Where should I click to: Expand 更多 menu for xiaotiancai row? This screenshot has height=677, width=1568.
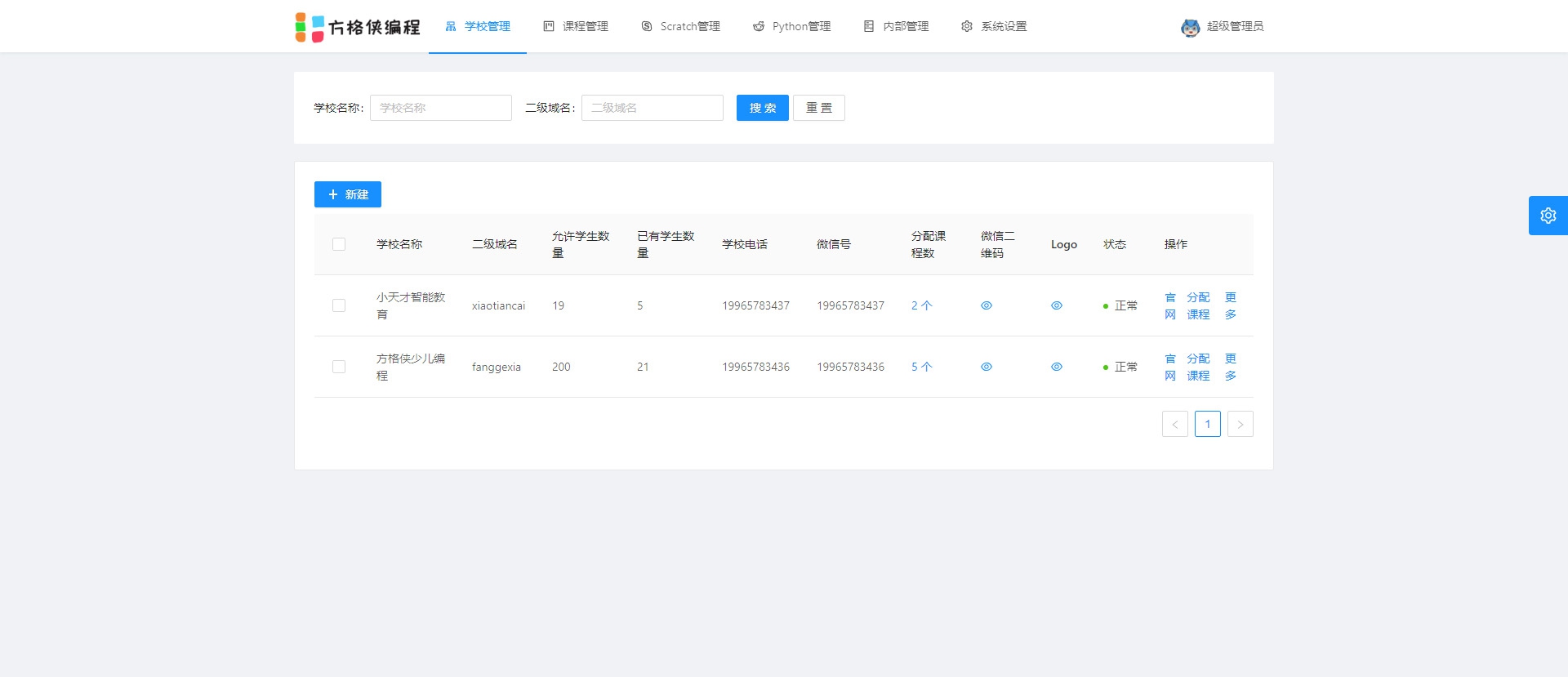point(1230,305)
